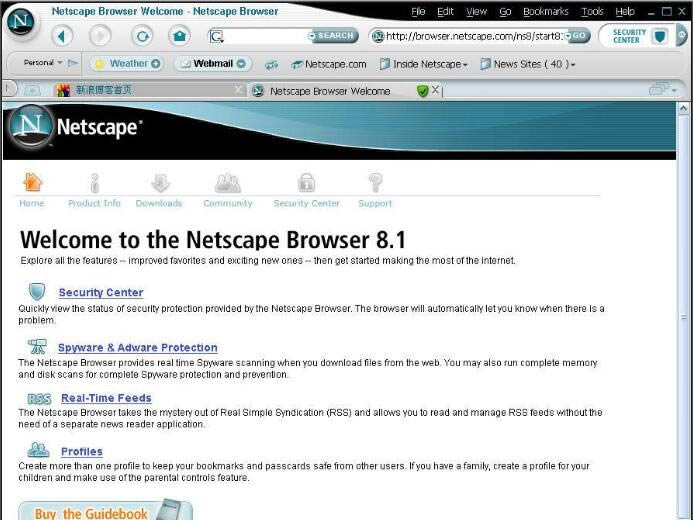693x520 pixels.
Task: Click the RSS icon
Action: [39, 399]
